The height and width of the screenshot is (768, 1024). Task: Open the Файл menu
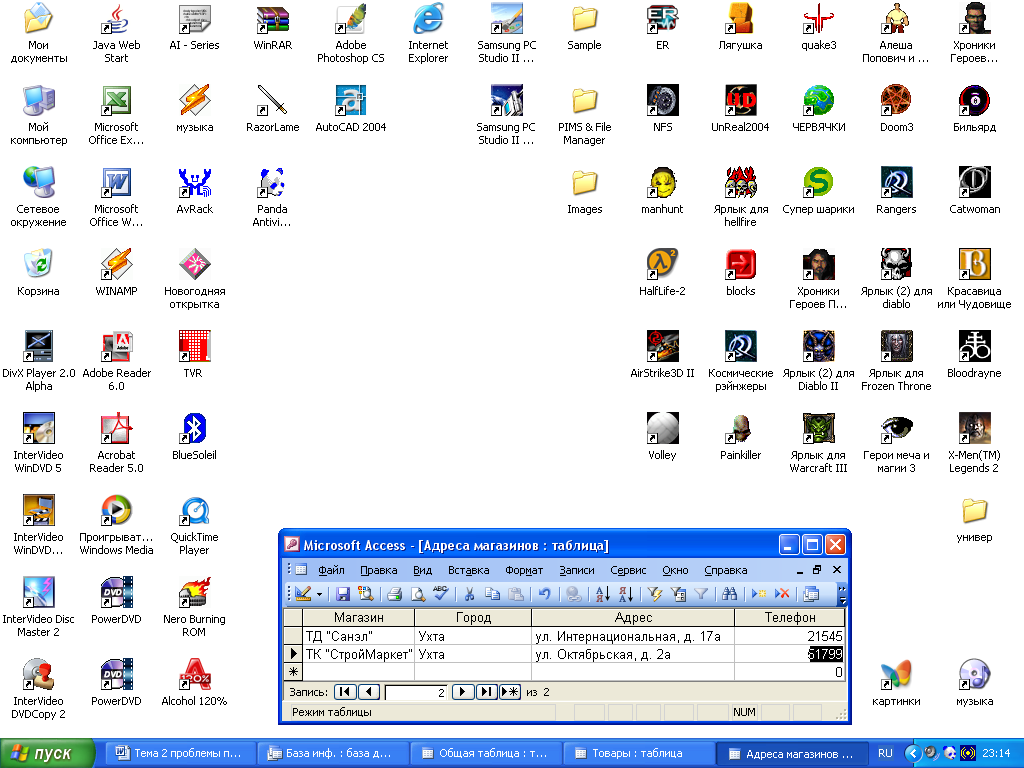click(x=331, y=570)
